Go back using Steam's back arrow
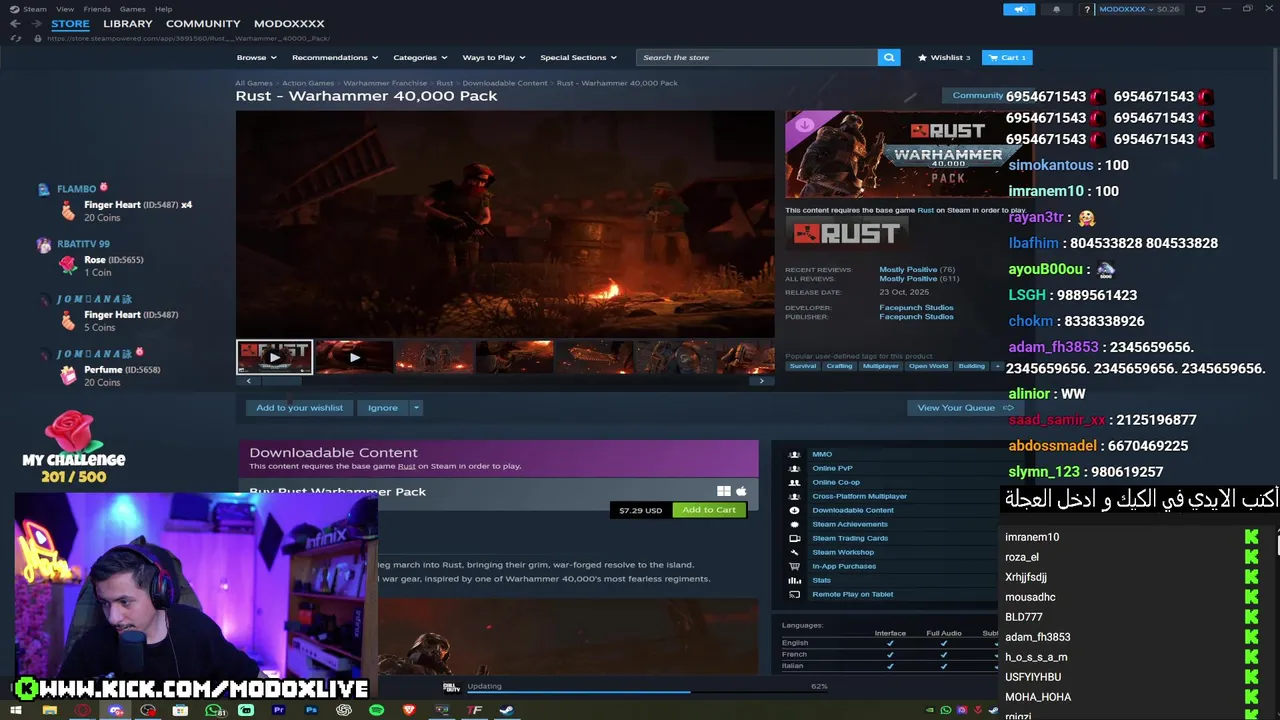The width and height of the screenshot is (1280, 720). coord(15,23)
